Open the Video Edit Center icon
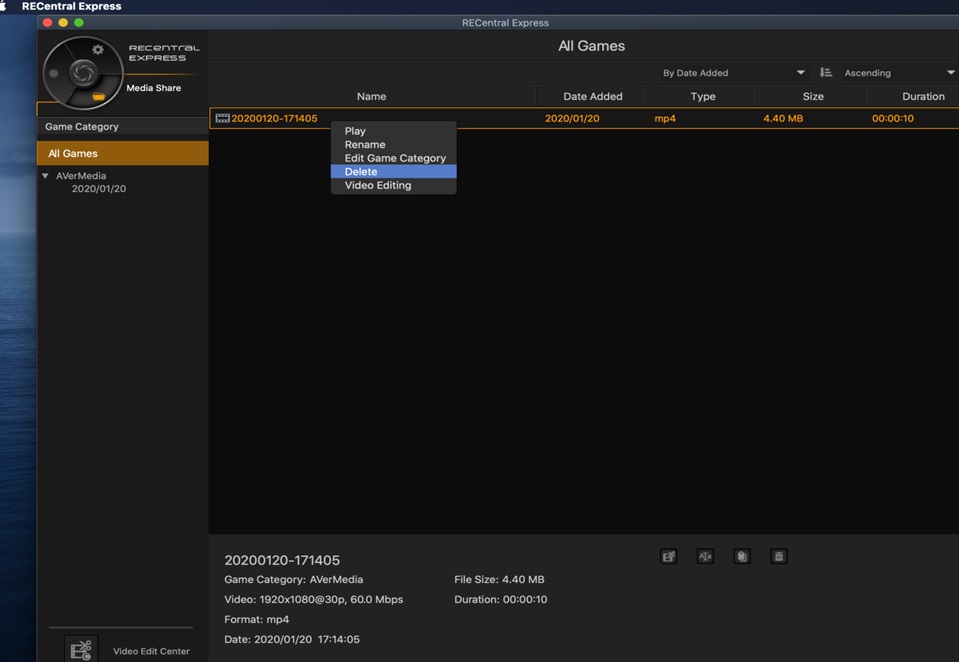960x662 pixels. click(x=80, y=650)
